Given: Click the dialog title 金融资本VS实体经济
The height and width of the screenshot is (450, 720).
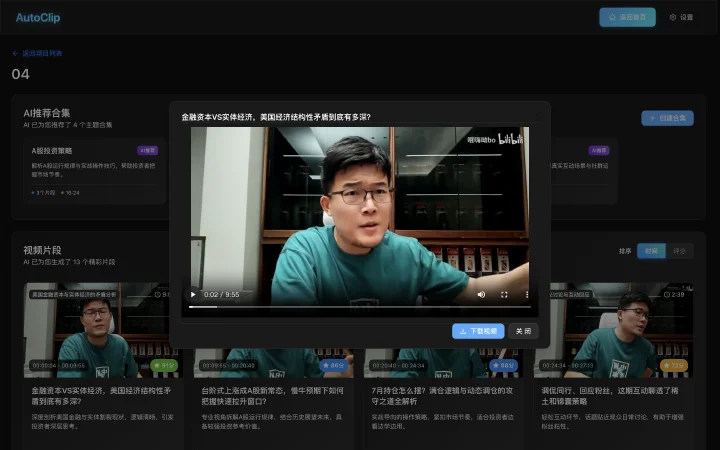Looking at the screenshot, I should coord(276,117).
